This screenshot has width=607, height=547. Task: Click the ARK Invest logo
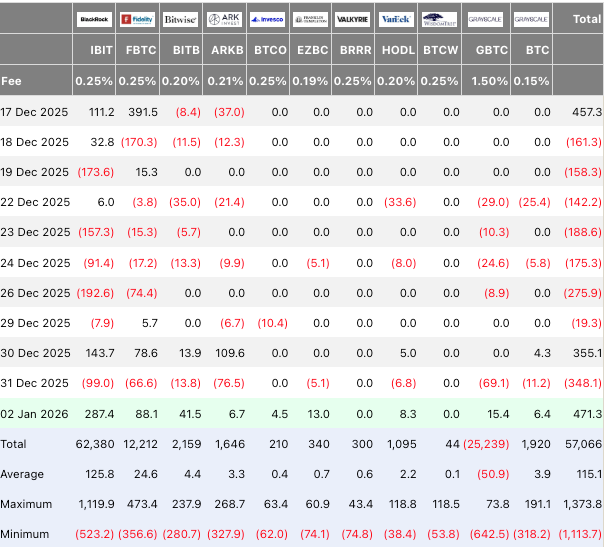(223, 19)
